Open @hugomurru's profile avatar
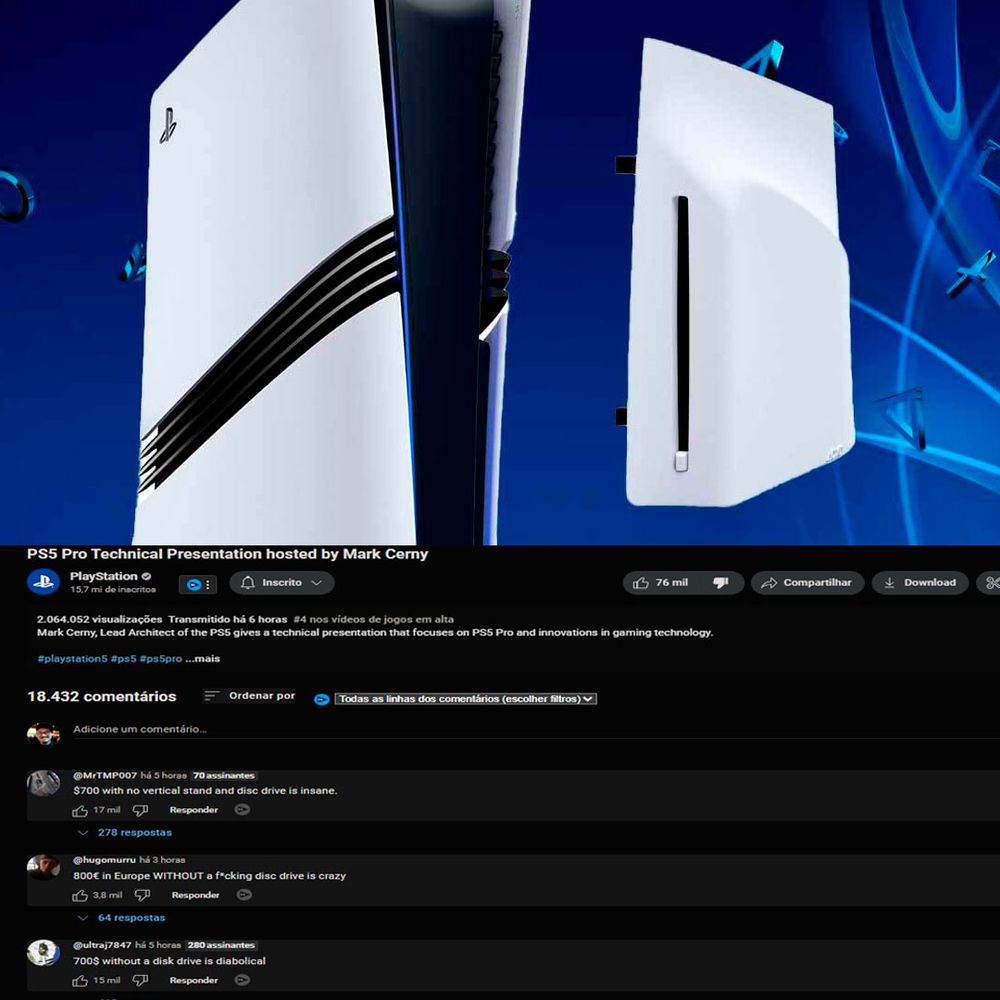Image resolution: width=1000 pixels, height=1000 pixels. click(x=43, y=867)
